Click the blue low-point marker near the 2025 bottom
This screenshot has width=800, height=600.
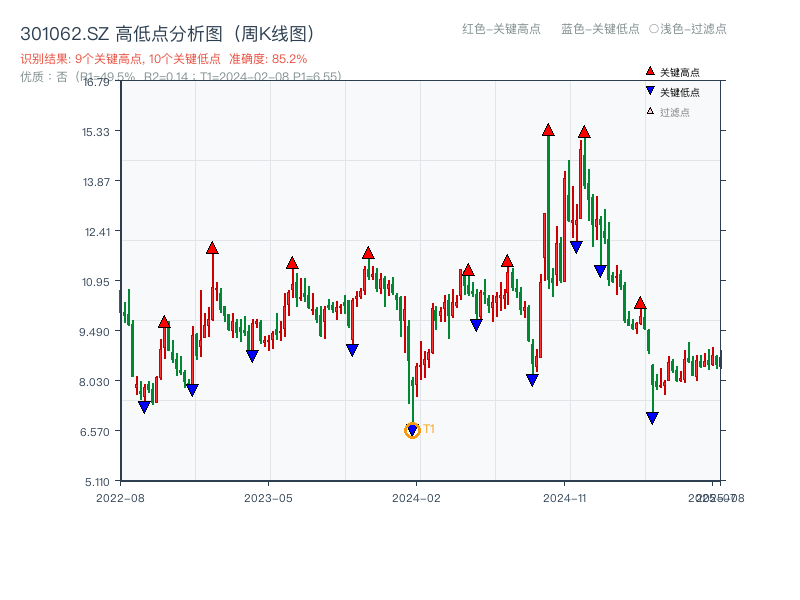coord(652,418)
